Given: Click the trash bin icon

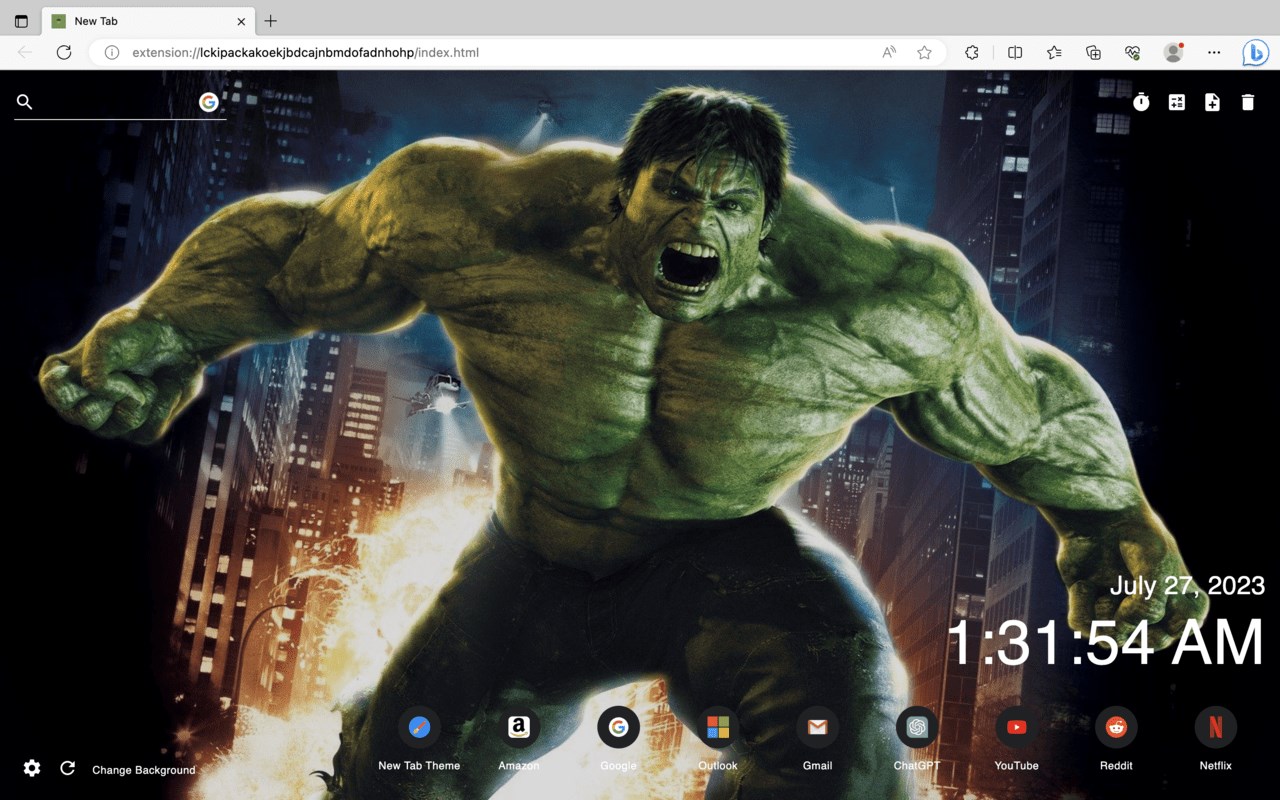Looking at the screenshot, I should [1248, 102].
